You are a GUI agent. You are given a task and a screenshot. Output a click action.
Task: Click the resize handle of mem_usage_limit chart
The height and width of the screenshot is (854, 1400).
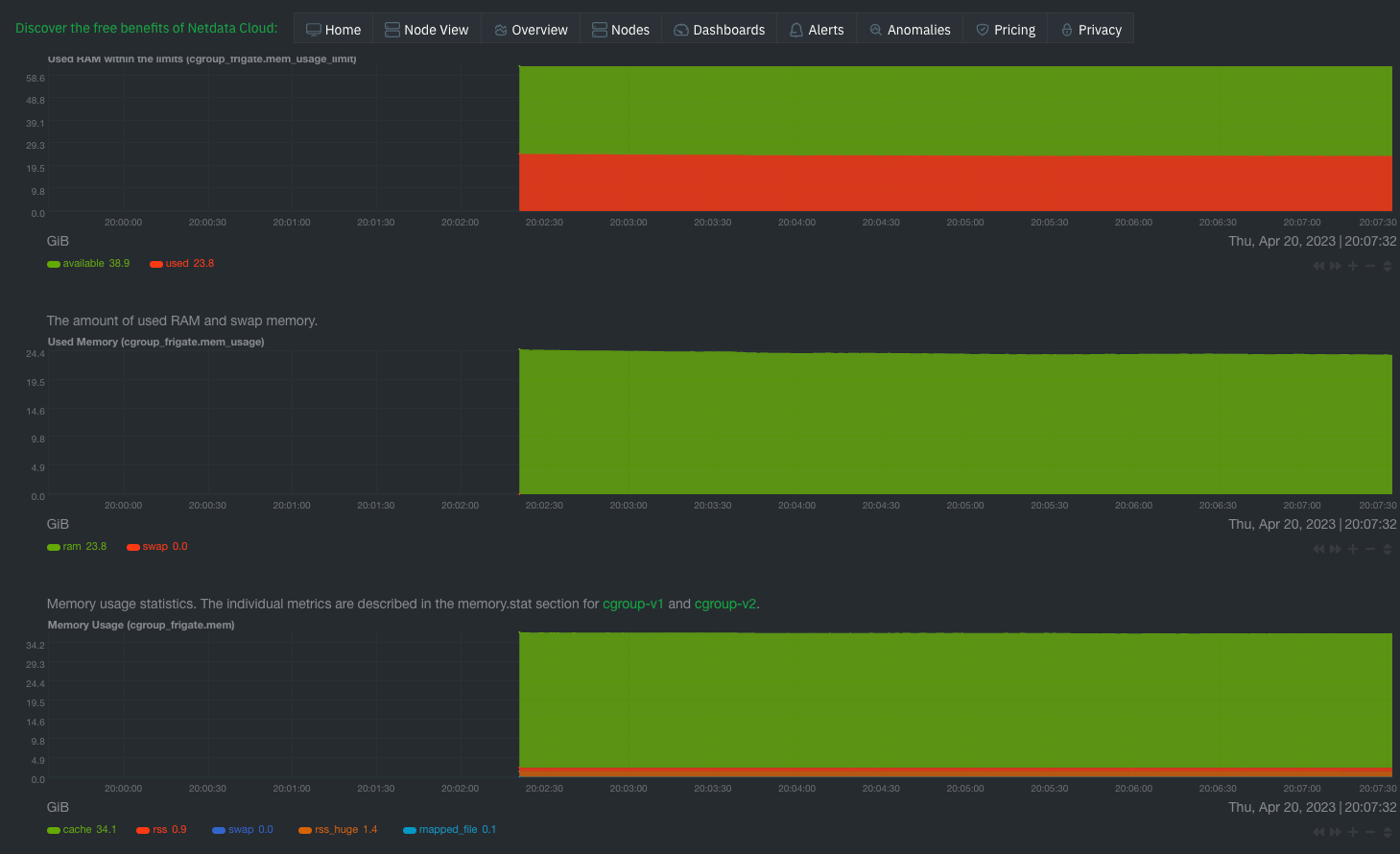coord(1388,266)
